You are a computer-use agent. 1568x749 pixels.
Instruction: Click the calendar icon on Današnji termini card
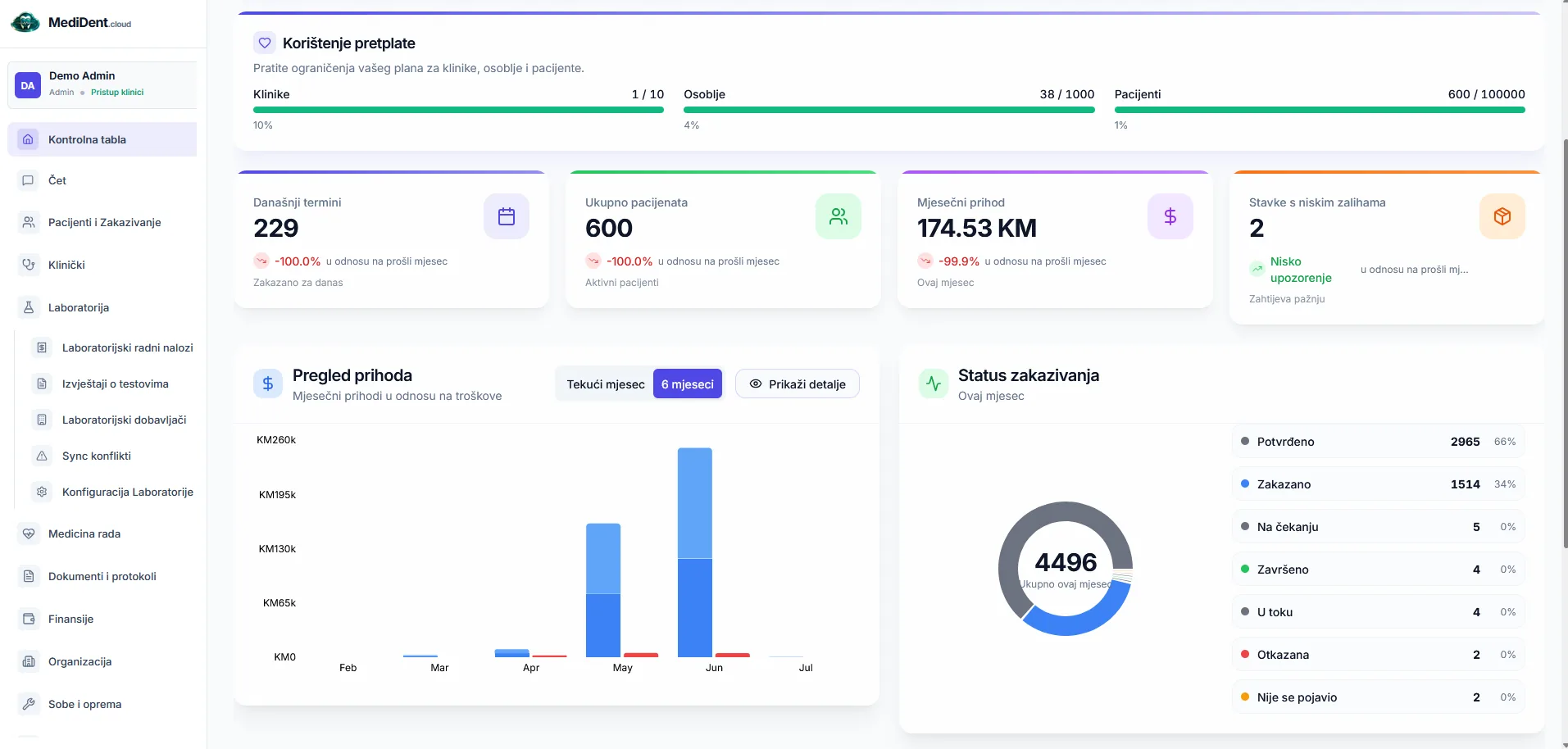tap(507, 216)
